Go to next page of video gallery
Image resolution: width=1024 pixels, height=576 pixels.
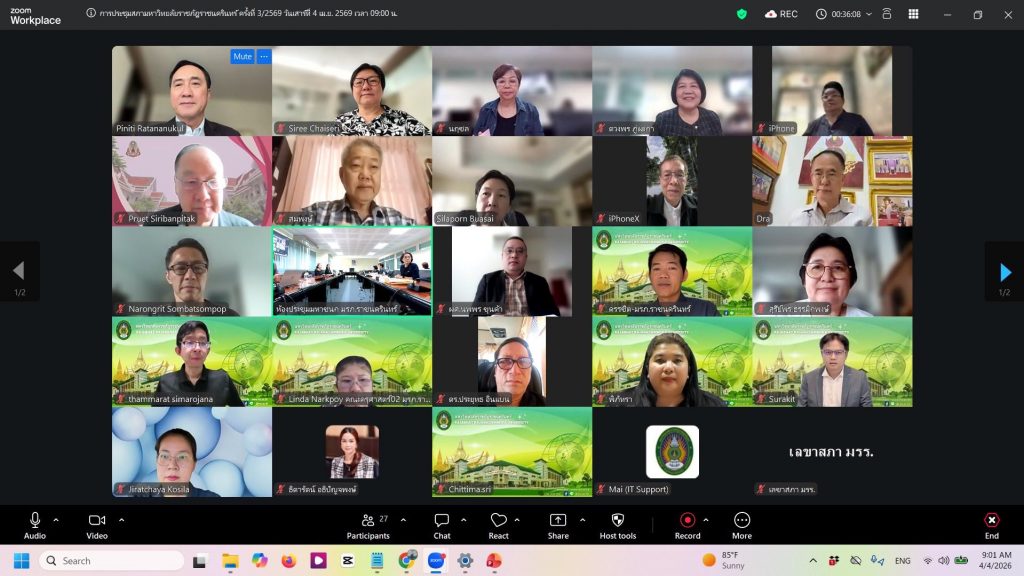1005,272
